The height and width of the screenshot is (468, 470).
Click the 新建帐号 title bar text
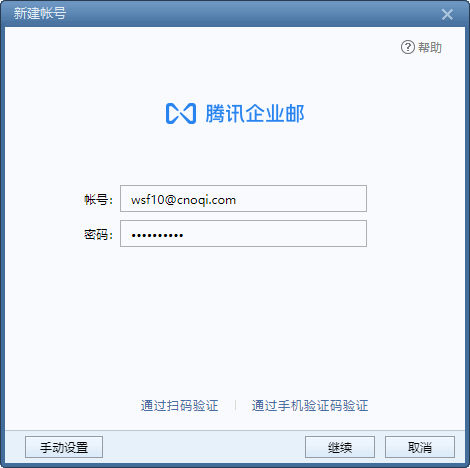(40, 14)
